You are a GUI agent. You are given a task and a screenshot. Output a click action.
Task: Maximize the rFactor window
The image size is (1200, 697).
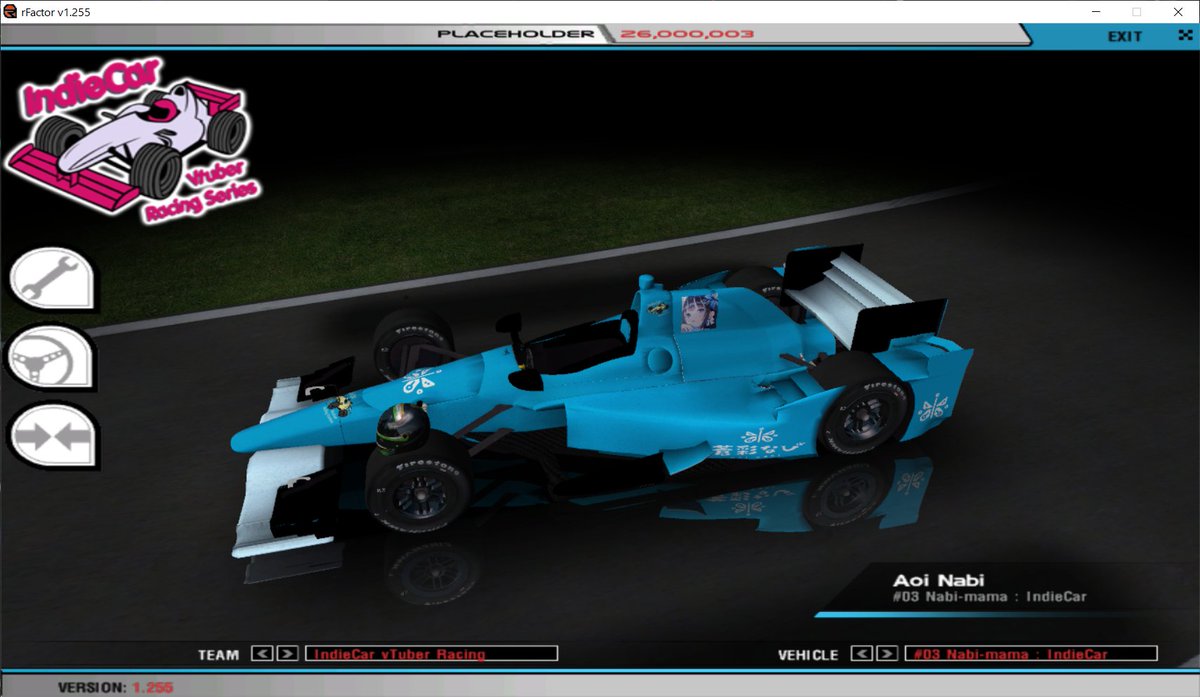(x=1136, y=11)
